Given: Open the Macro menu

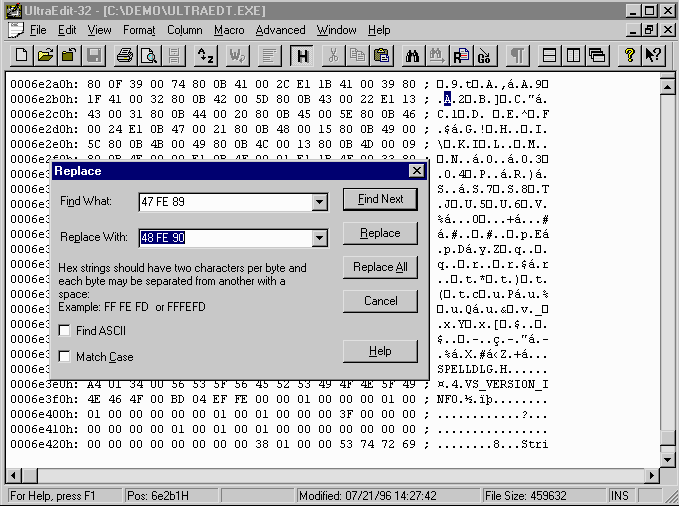Looking at the screenshot, I should coord(229,30).
